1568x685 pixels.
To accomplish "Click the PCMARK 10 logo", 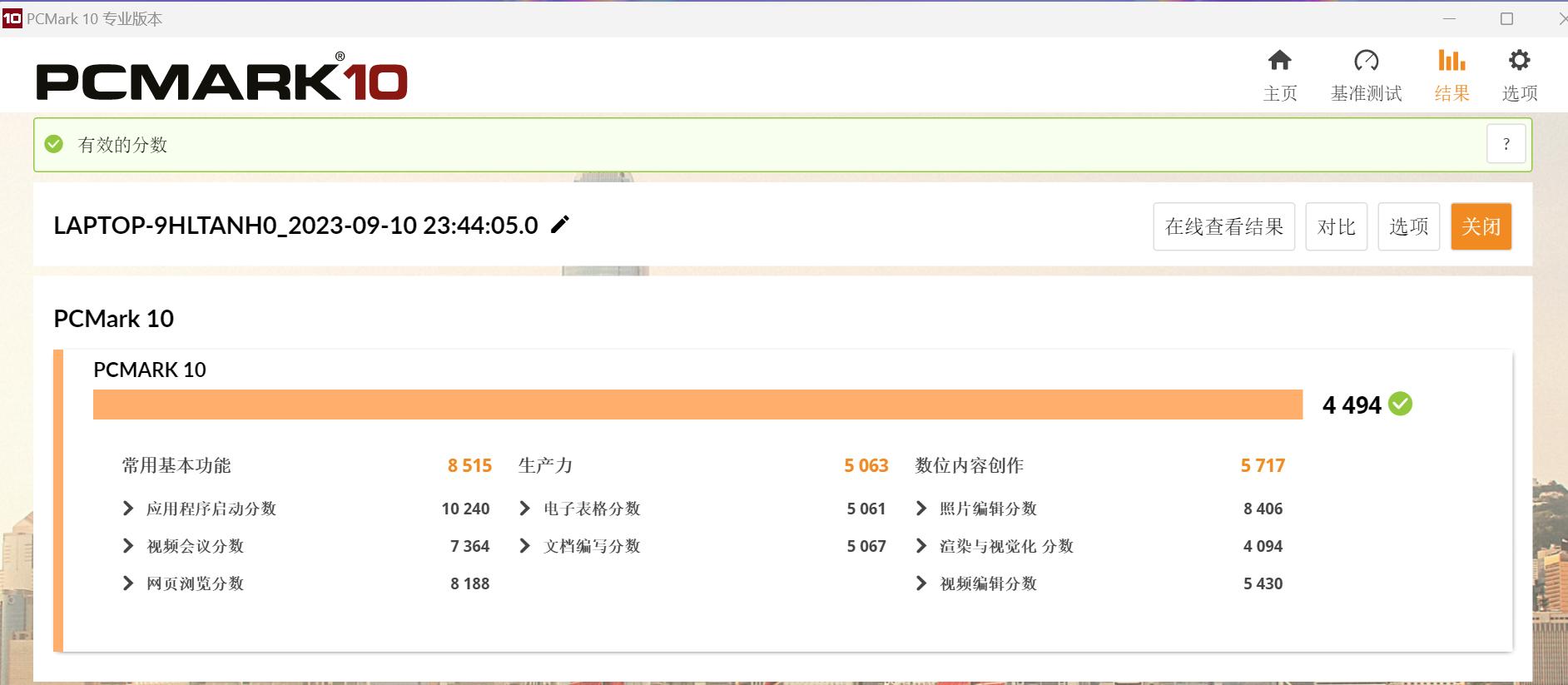I will click(x=222, y=78).
